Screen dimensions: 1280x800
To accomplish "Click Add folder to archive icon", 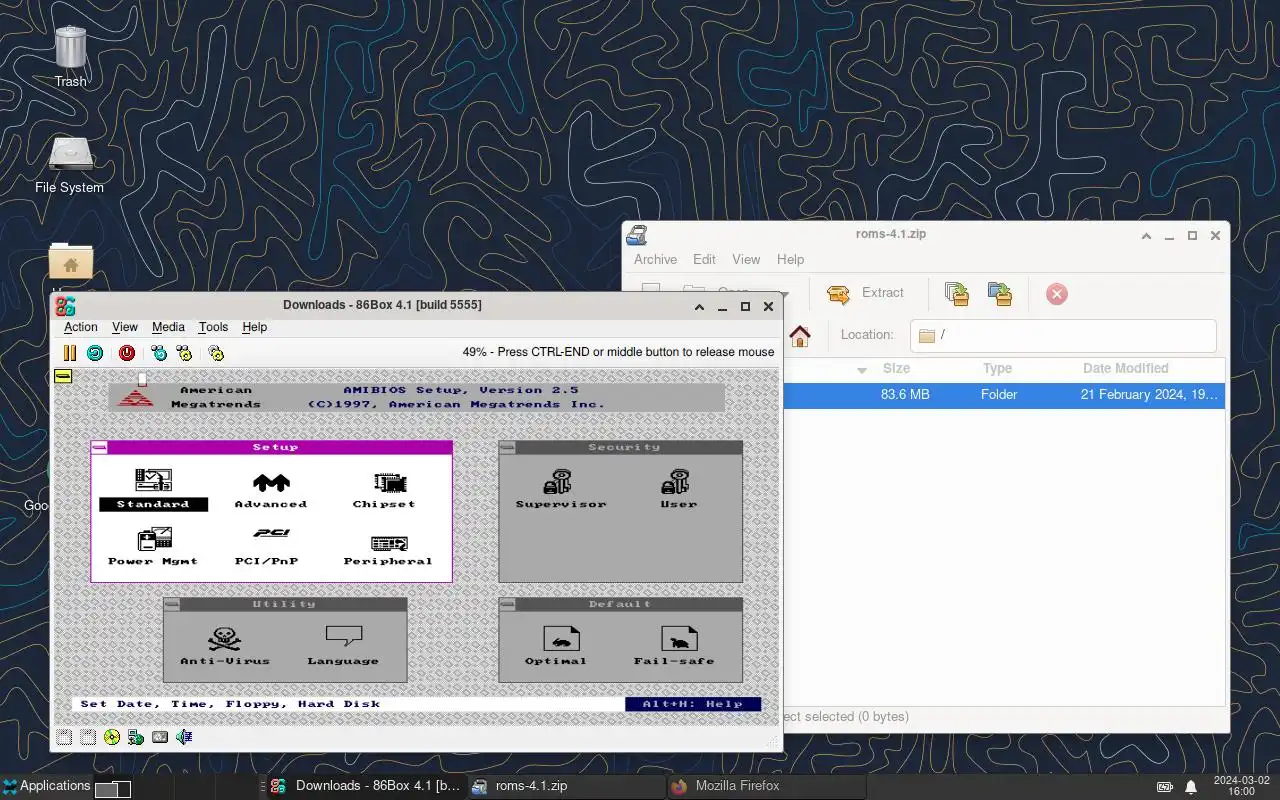I will click(1000, 293).
